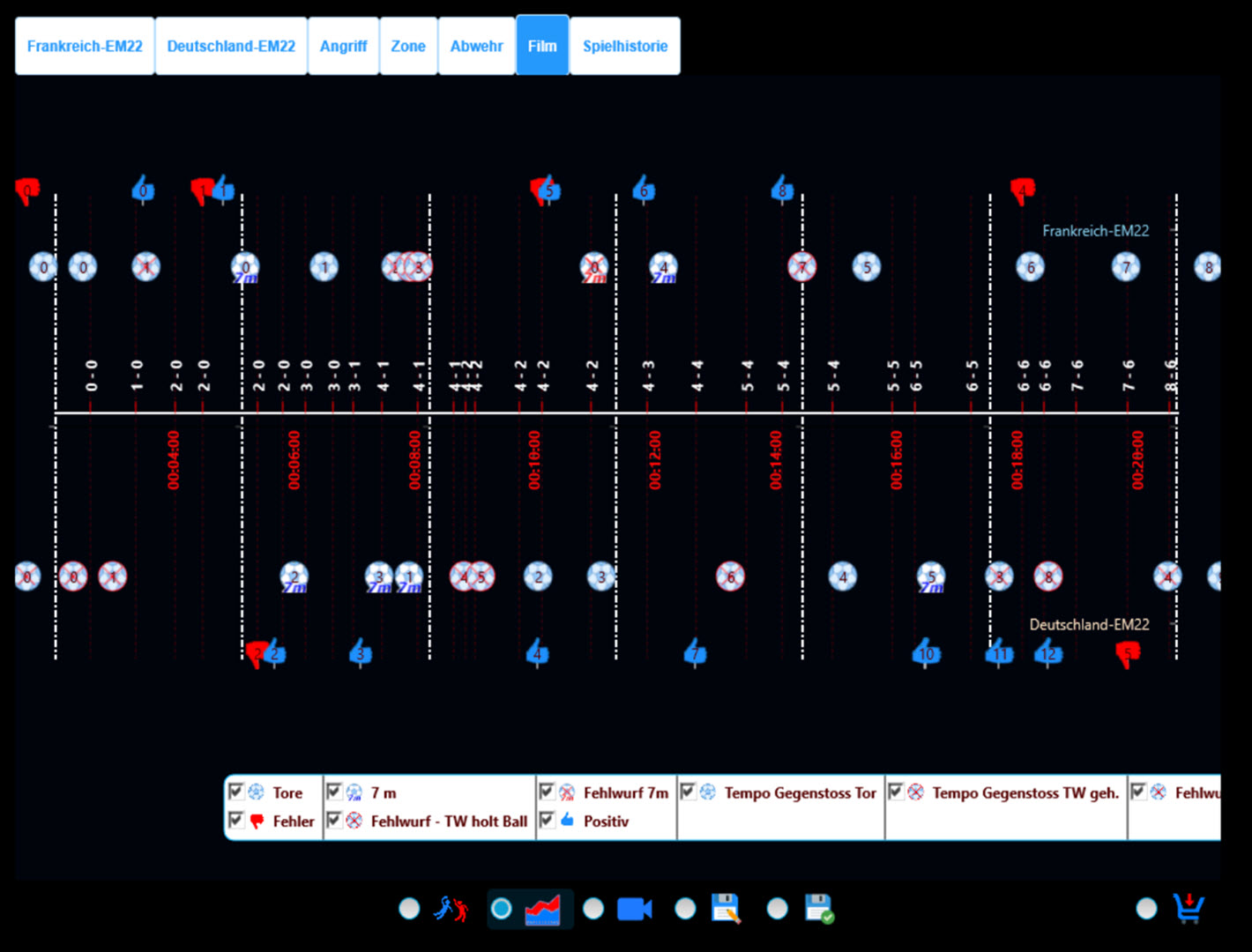Click the floppy disk with pencil icon

click(726, 909)
